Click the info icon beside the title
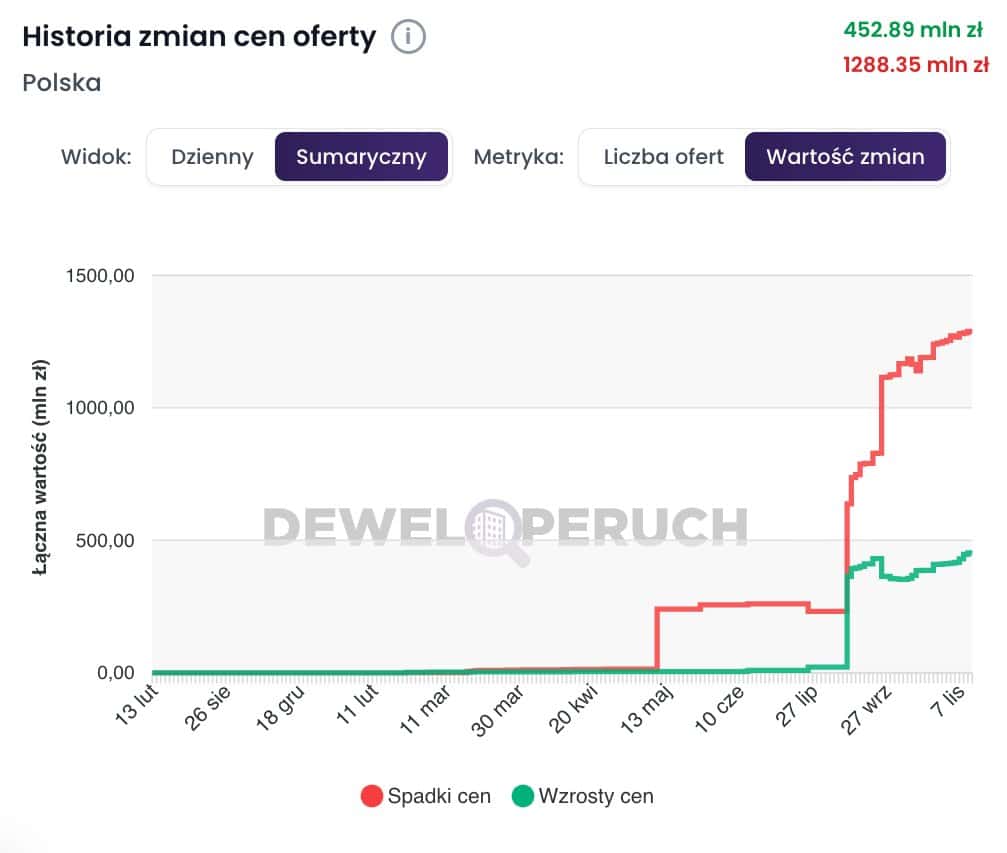 click(408, 38)
